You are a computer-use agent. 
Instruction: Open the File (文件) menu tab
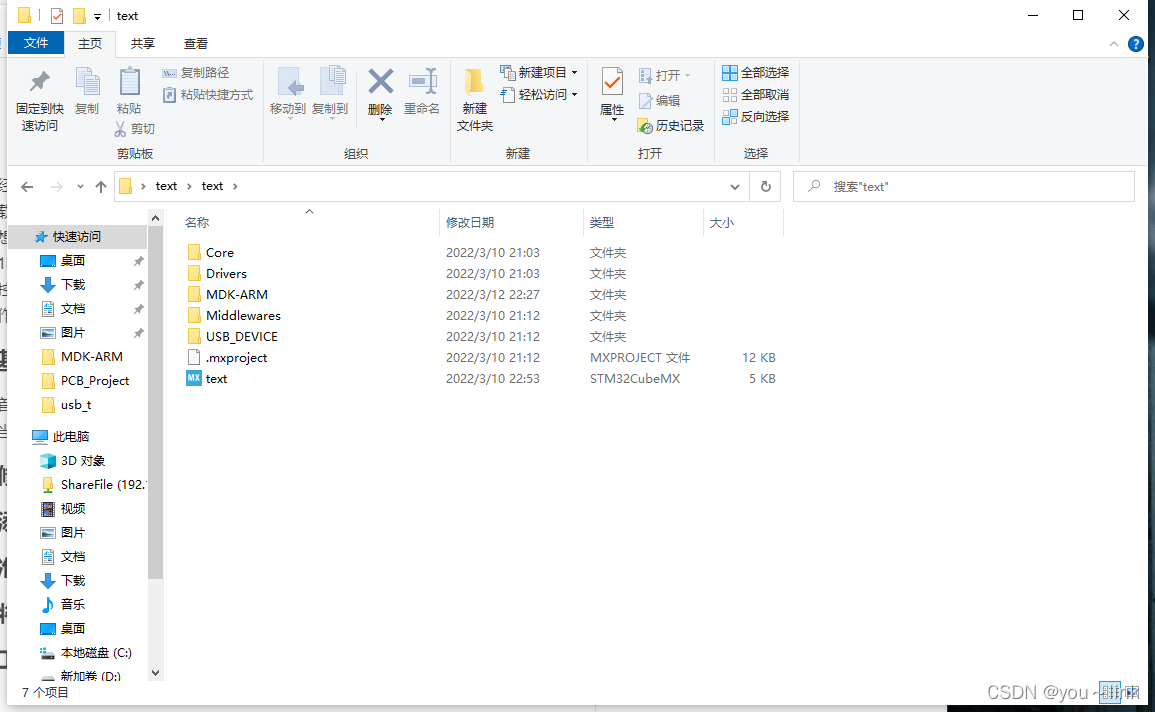pos(36,43)
